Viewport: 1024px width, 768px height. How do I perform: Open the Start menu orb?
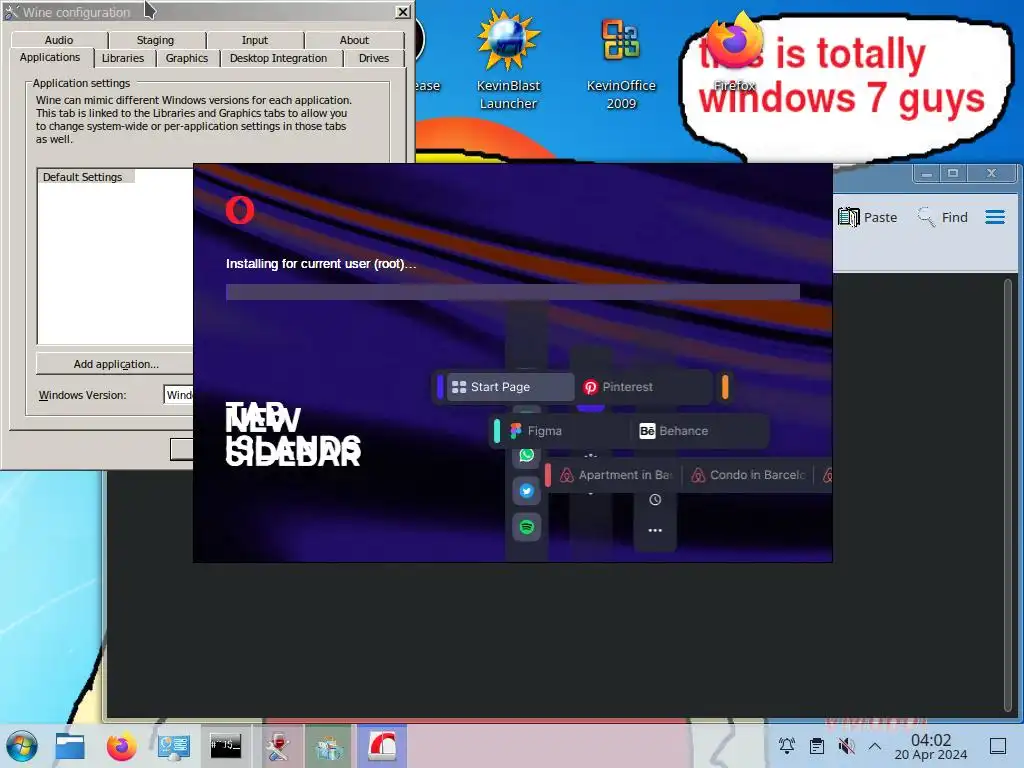coord(22,746)
